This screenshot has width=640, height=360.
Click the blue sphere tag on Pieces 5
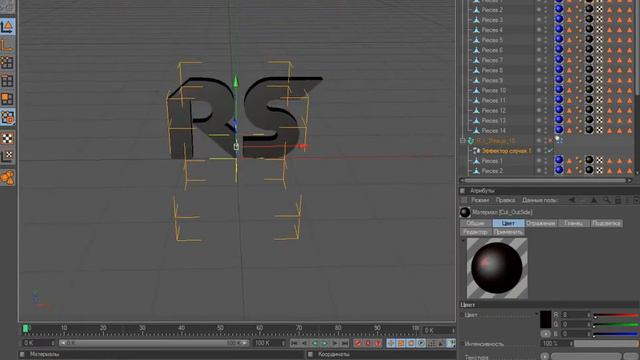(x=559, y=40)
